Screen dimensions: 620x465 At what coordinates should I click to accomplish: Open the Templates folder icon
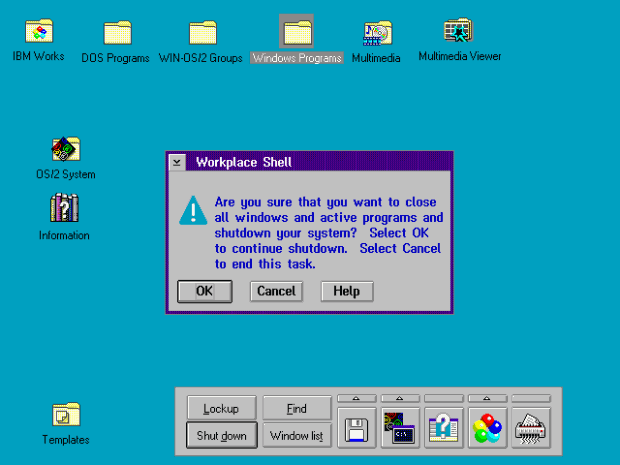click(66, 414)
